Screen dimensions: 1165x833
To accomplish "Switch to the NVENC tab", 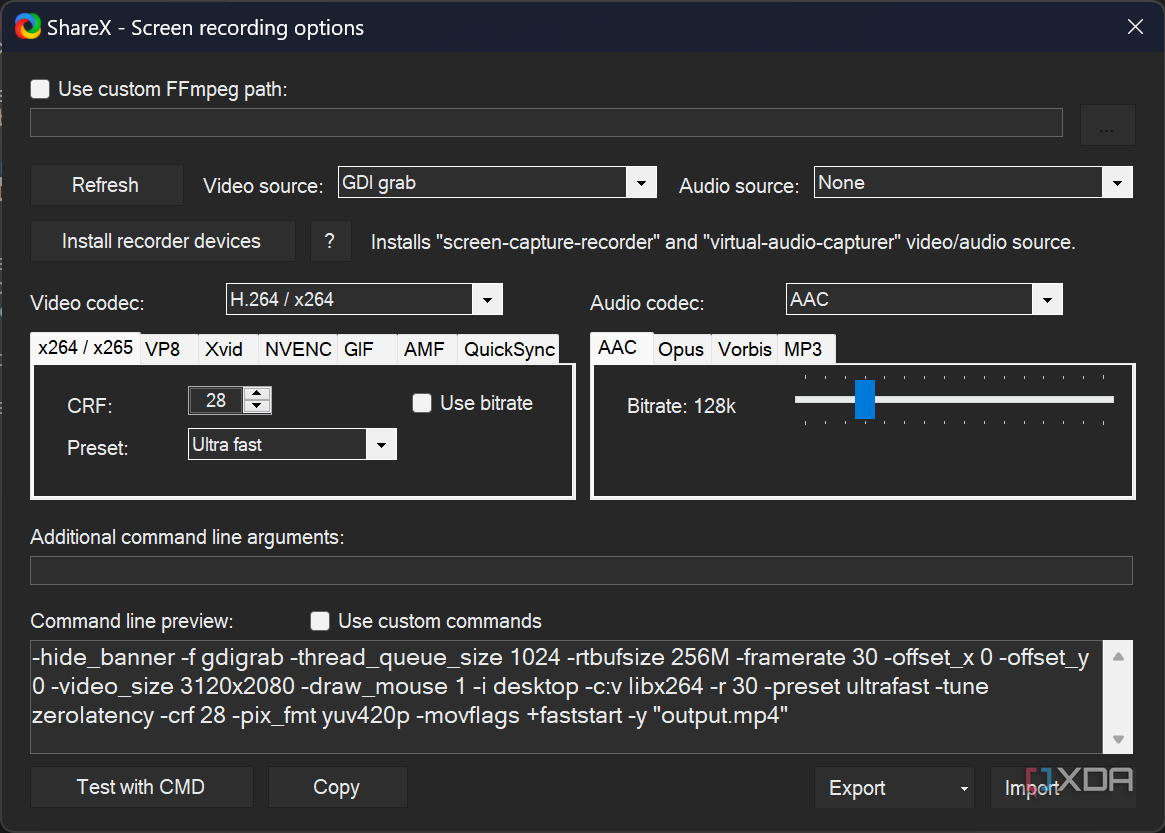I will [x=298, y=349].
